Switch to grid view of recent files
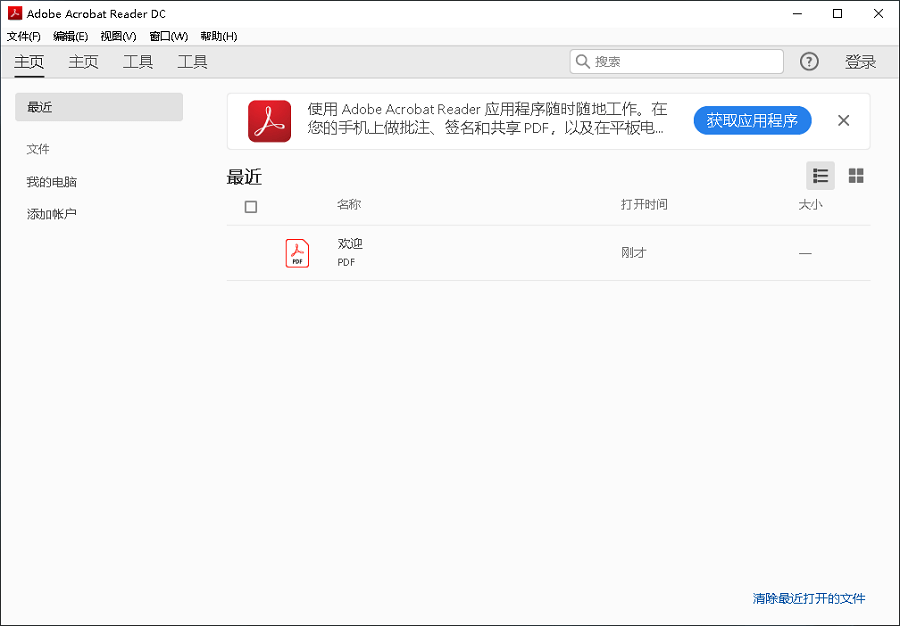The height and width of the screenshot is (626, 900). click(x=856, y=175)
